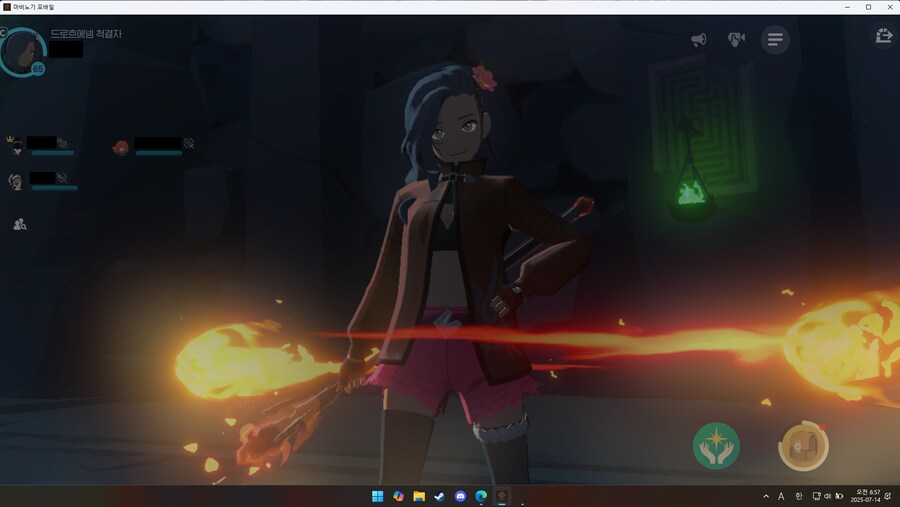The image size is (900, 507).
Task: Toggle helmeted member's crossed-out status icon
Action: (x=62, y=178)
